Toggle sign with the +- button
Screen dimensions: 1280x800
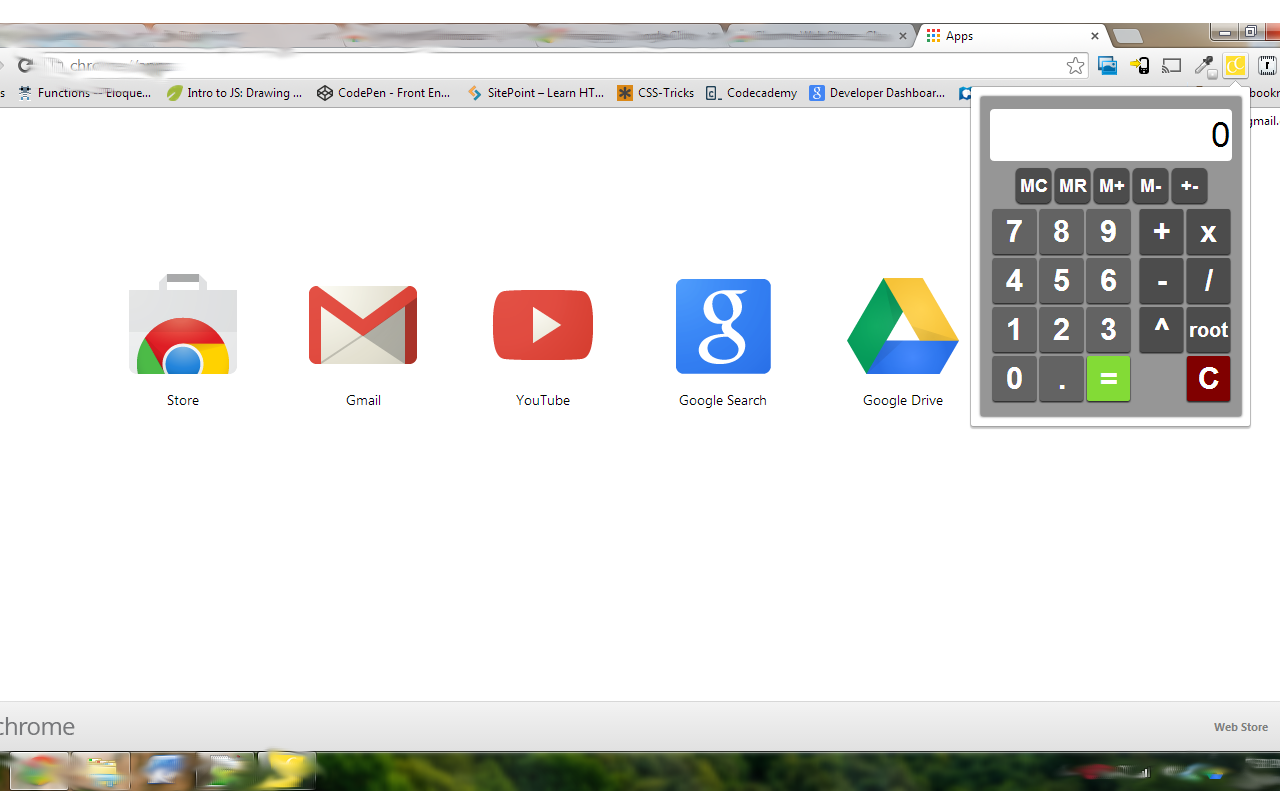pos(1190,186)
